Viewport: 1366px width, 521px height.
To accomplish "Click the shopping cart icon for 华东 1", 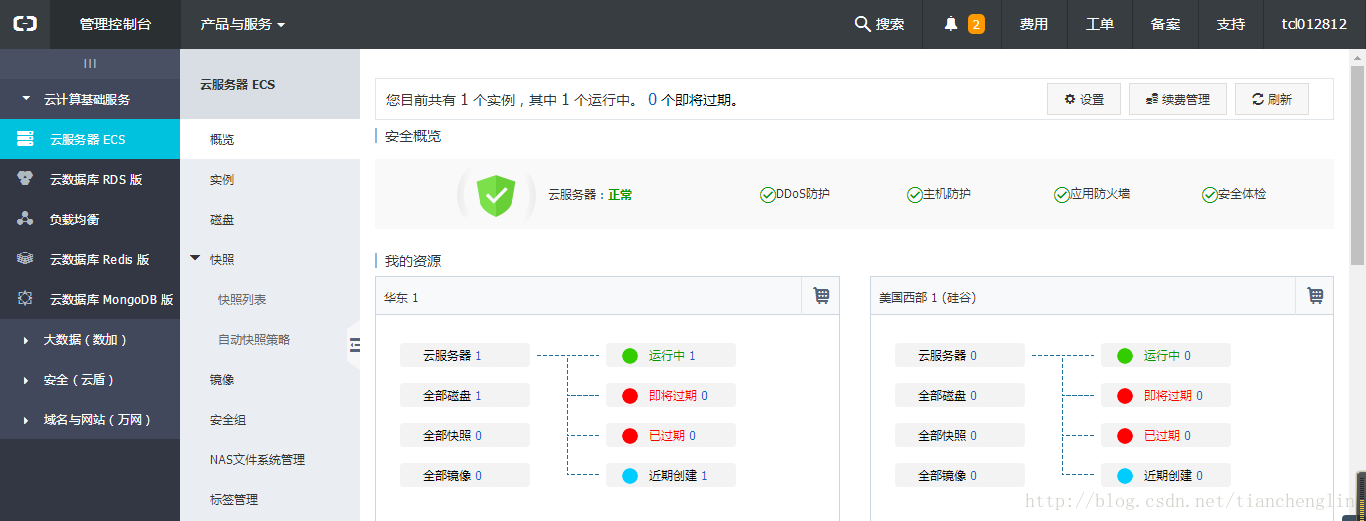I will coord(821,296).
